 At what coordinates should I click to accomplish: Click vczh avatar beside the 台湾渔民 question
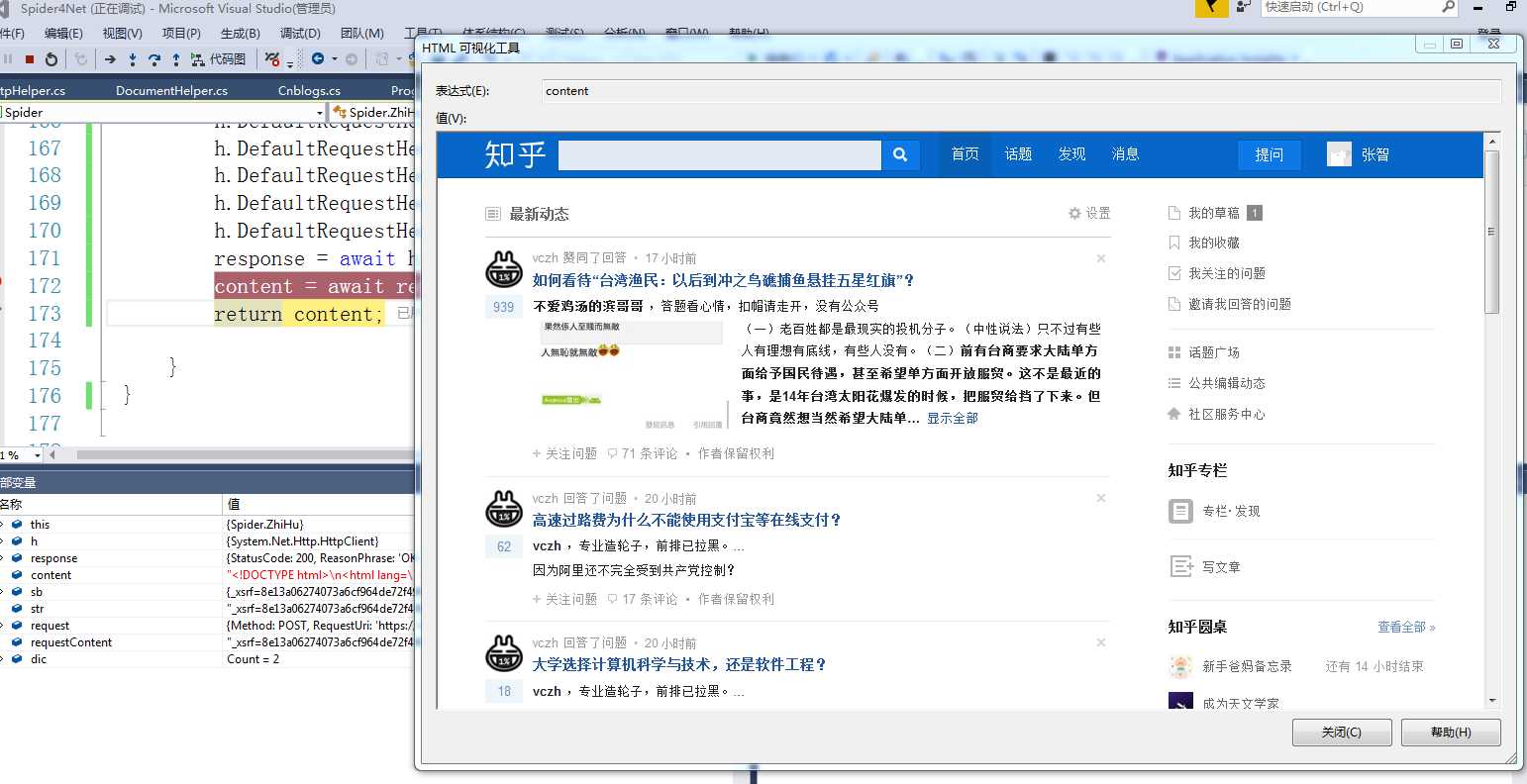[504, 269]
